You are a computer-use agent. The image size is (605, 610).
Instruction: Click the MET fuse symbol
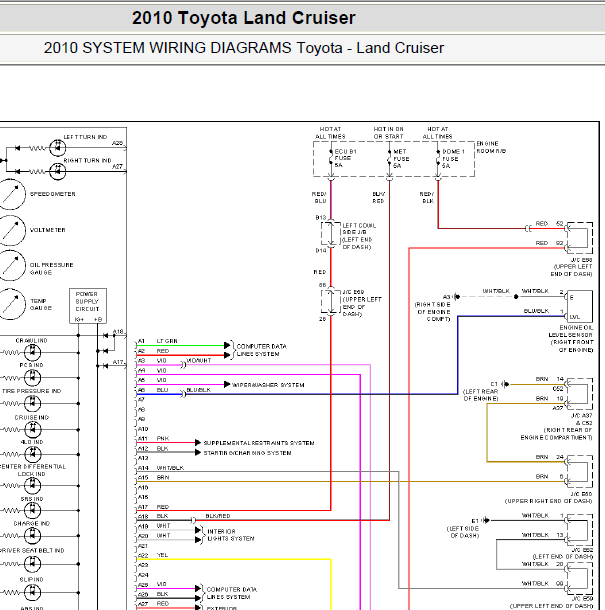click(389, 158)
